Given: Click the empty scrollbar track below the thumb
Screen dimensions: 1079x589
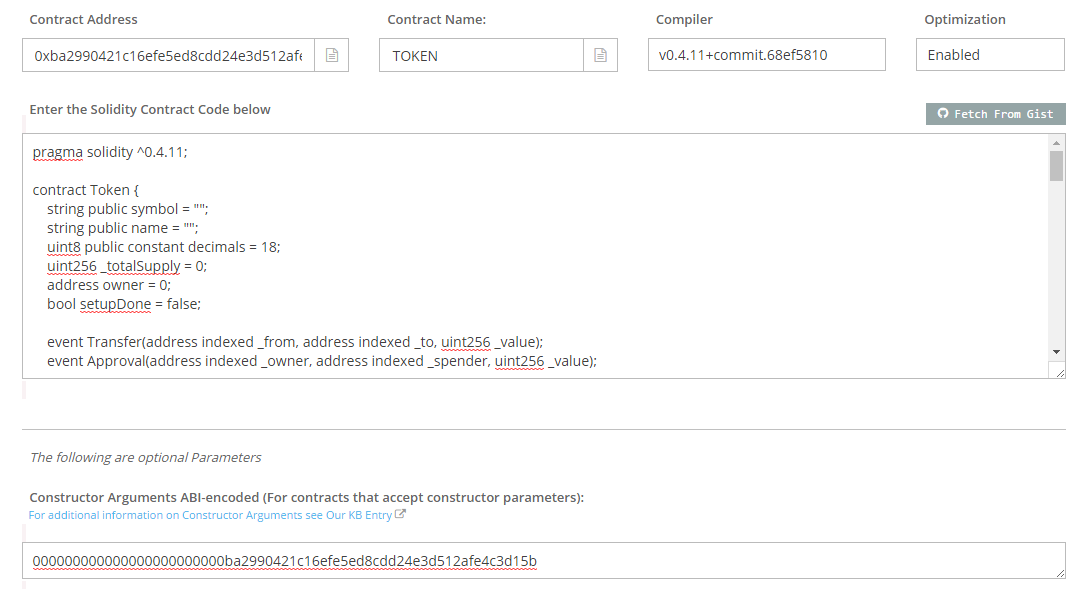Looking at the screenshot, I should click(1056, 270).
